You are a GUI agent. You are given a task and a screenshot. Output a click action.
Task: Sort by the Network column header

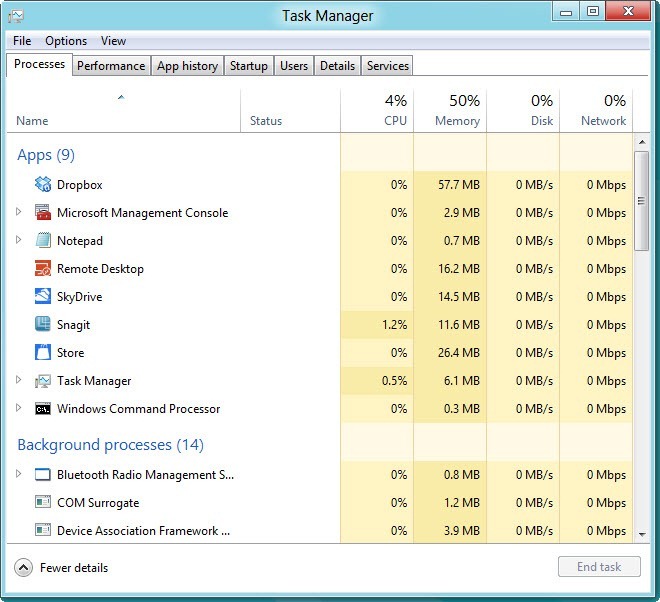tap(596, 110)
